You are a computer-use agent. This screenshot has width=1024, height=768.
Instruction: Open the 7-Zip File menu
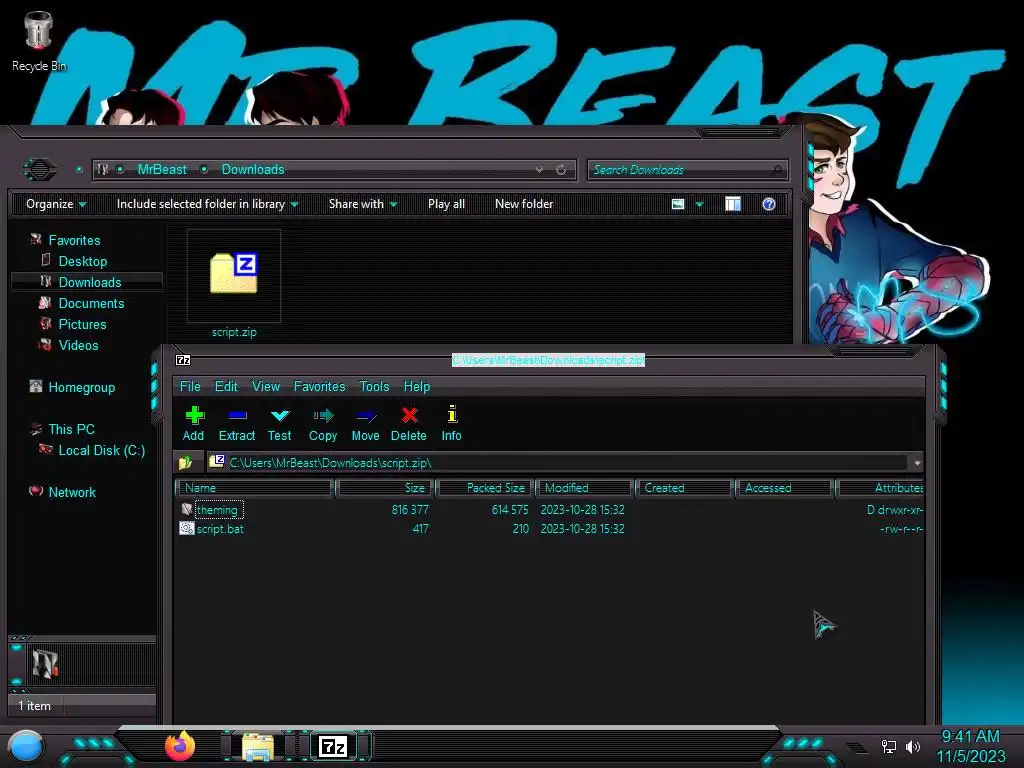[190, 387]
